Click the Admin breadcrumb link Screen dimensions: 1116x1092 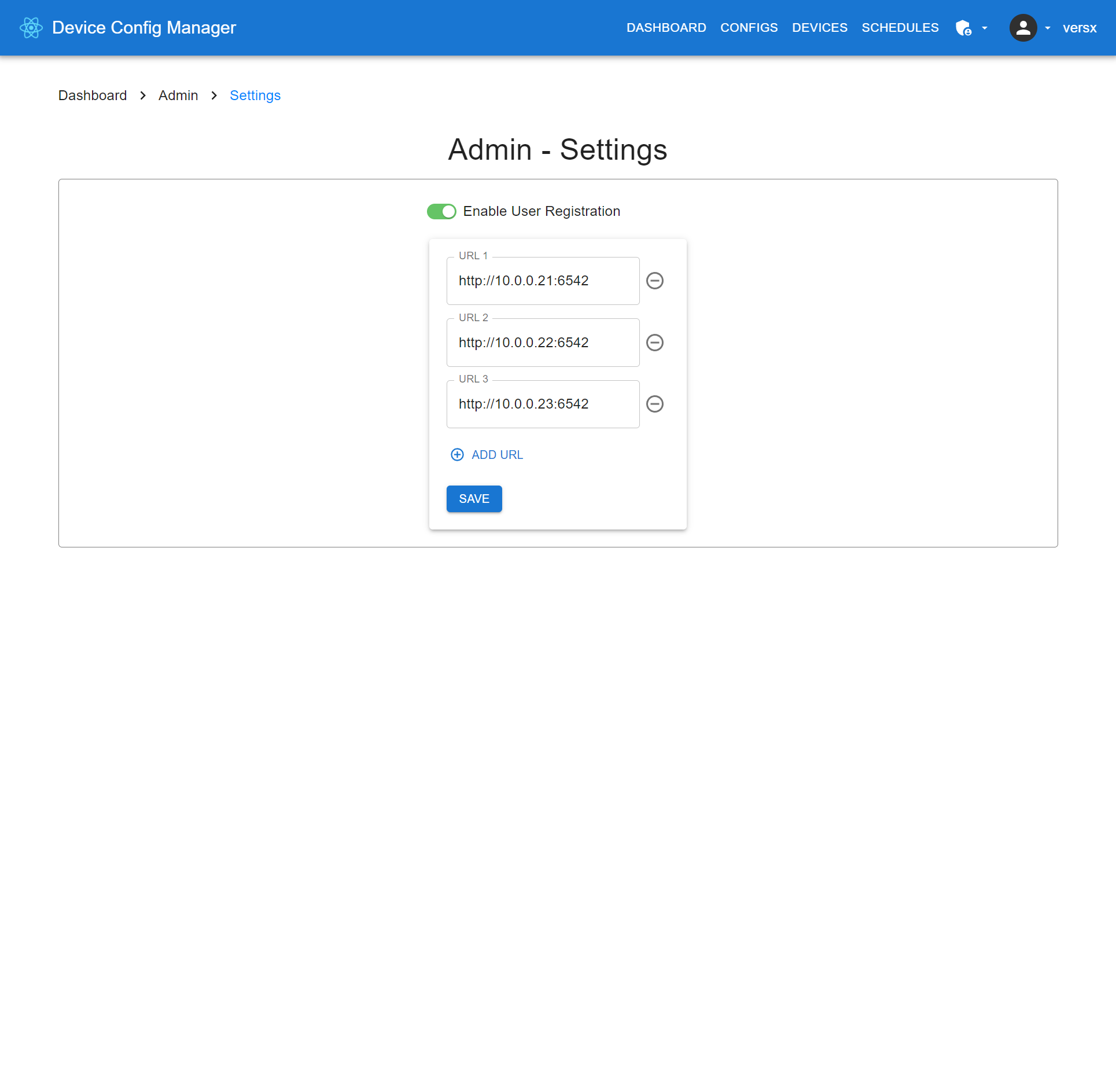pos(178,95)
